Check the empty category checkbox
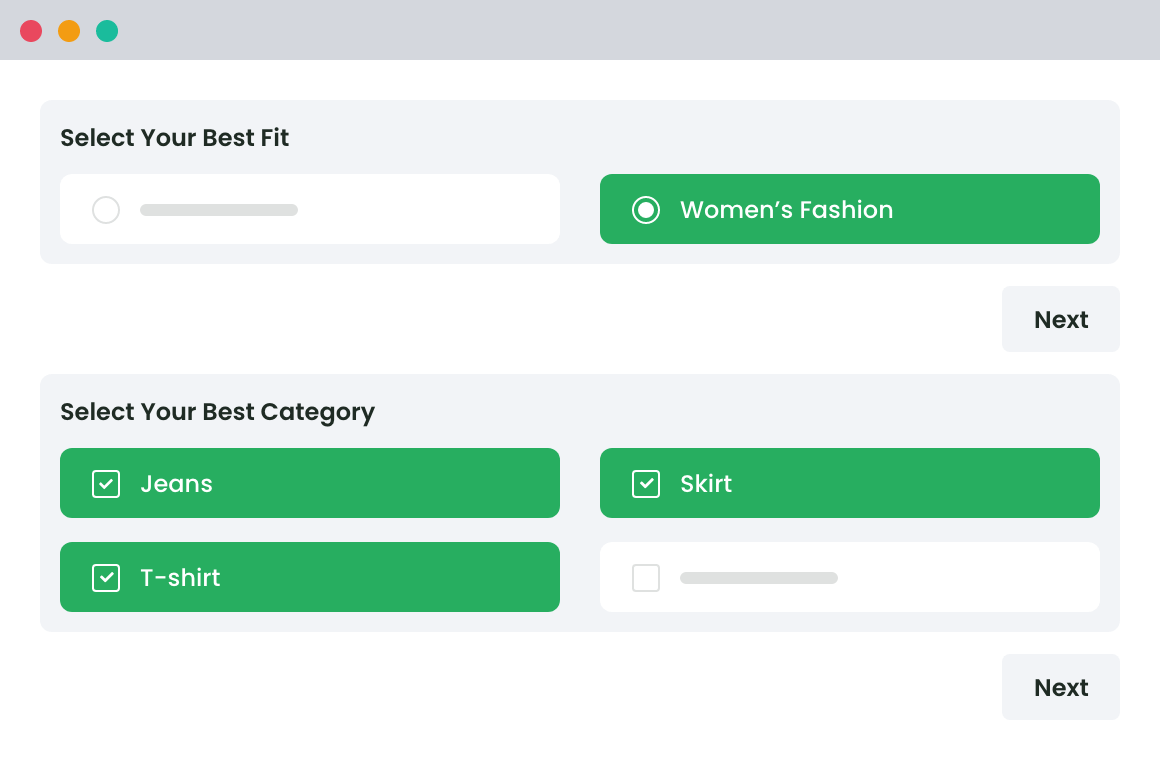The width and height of the screenshot is (1160, 760). [x=646, y=577]
